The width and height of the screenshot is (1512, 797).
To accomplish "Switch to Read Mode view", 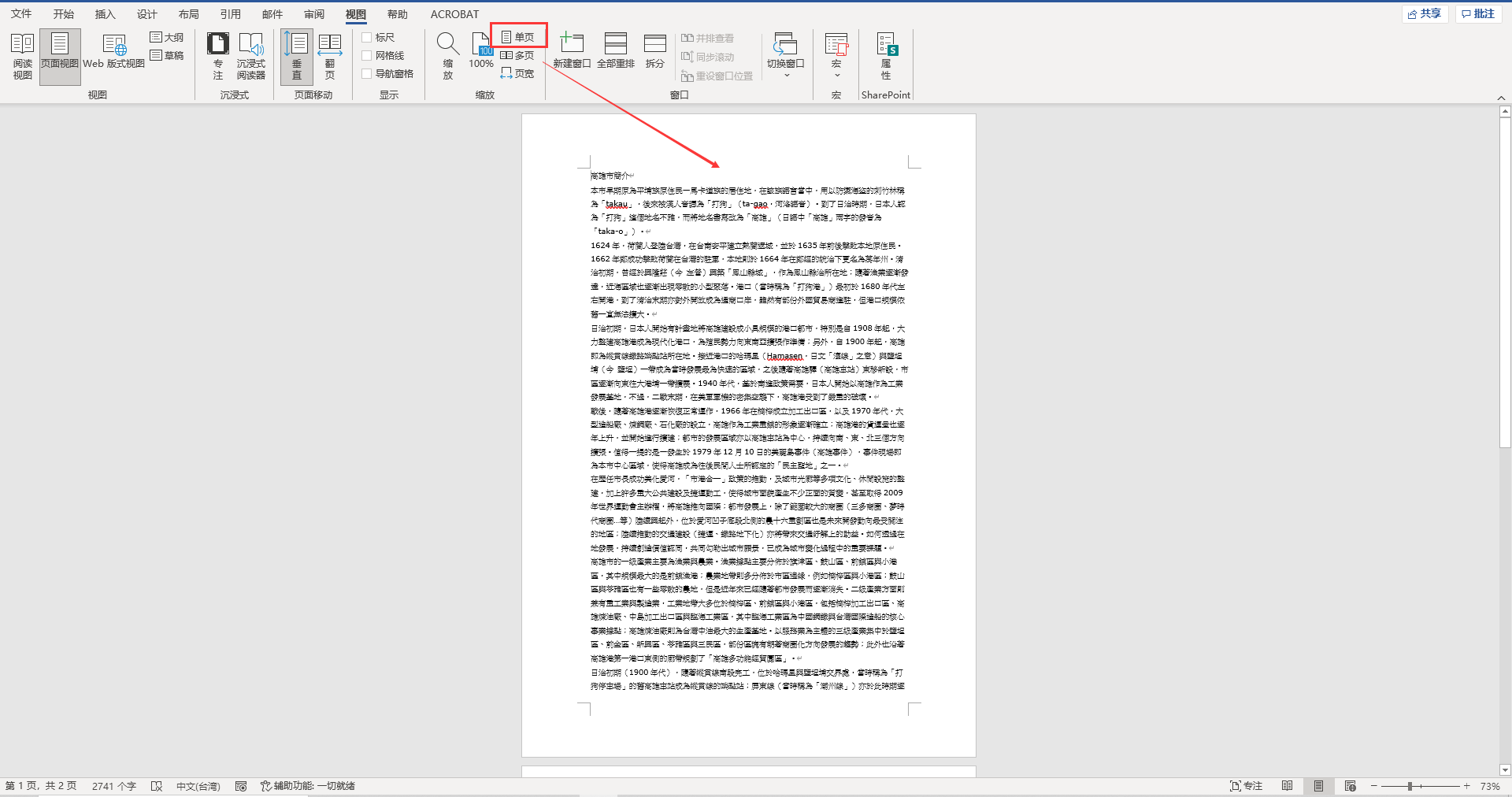I will [x=22, y=57].
